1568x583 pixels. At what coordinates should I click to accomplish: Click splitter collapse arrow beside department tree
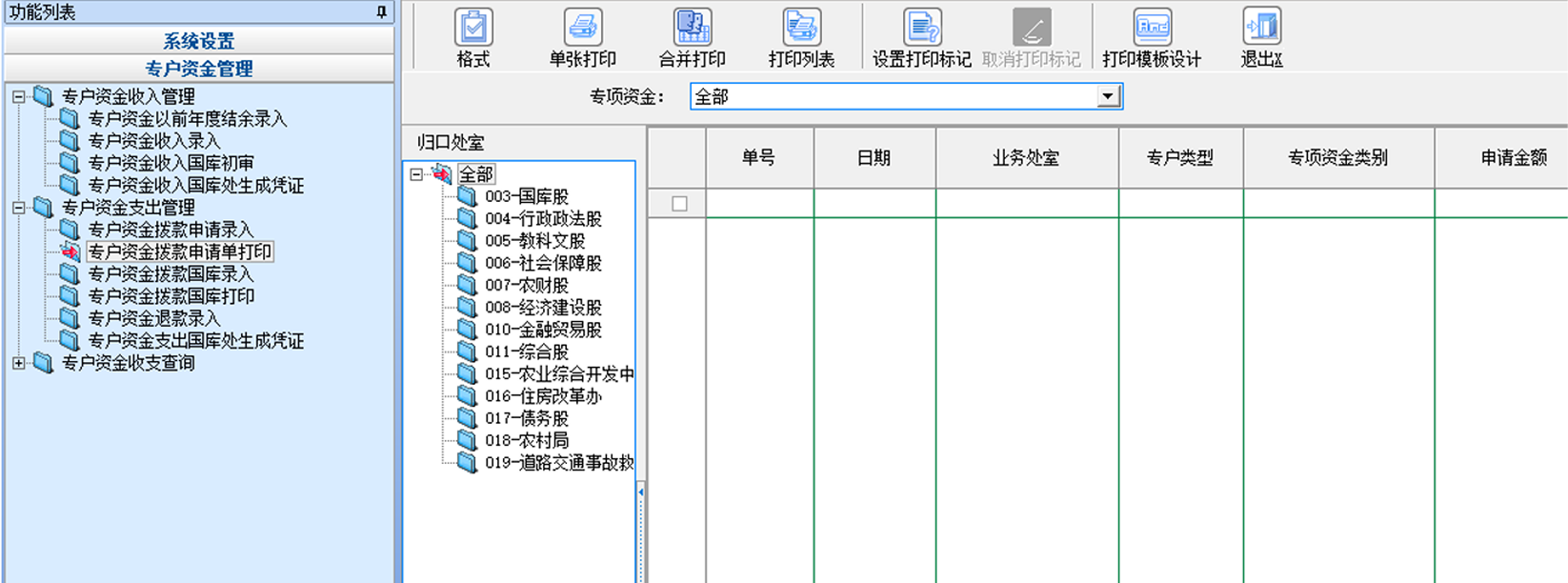[x=641, y=493]
